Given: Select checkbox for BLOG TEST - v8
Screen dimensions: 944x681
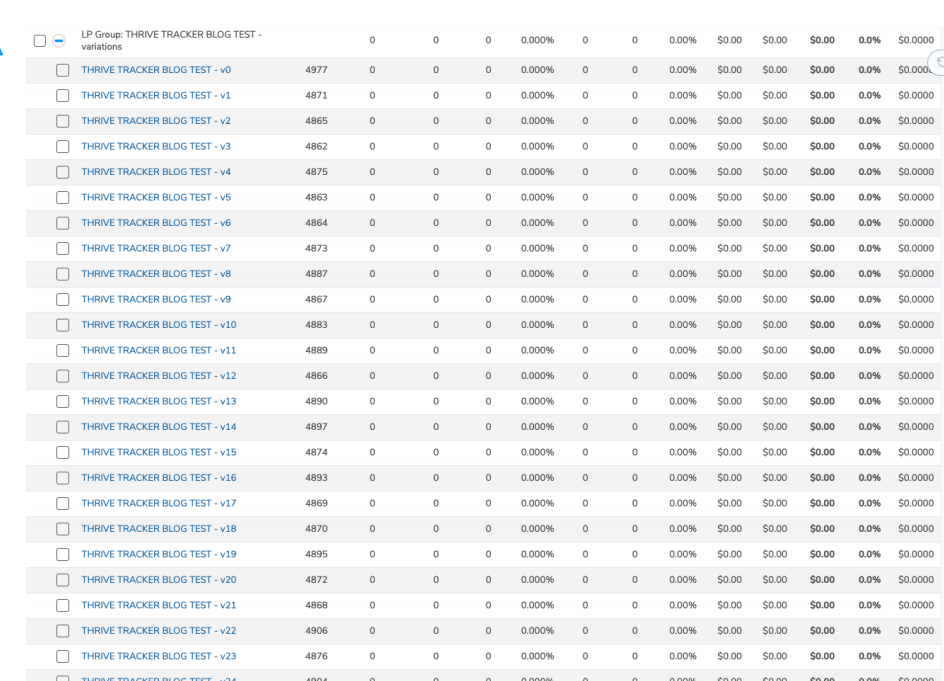Looking at the screenshot, I should (x=63, y=274).
